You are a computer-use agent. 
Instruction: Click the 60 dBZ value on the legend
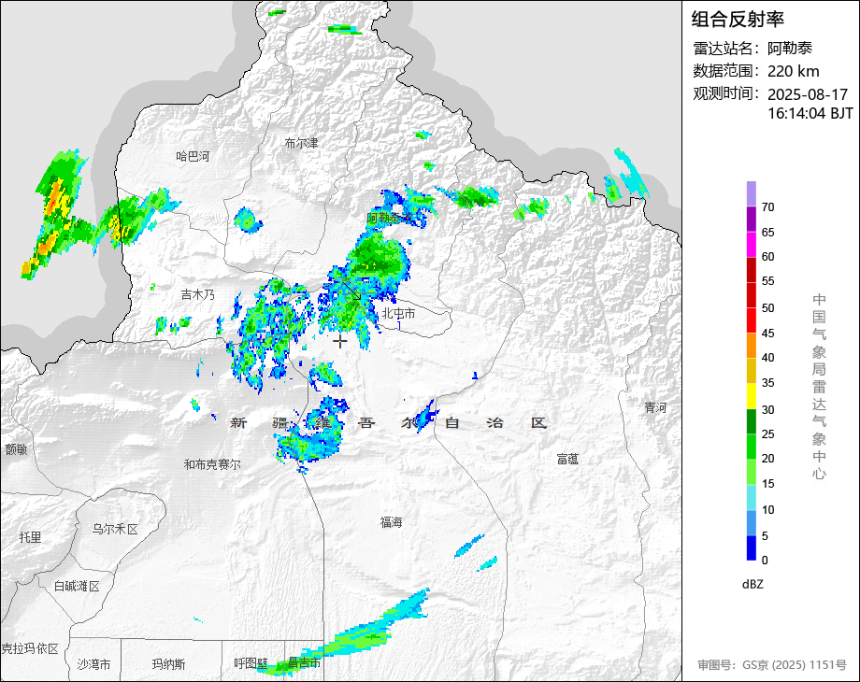pyautogui.click(x=768, y=257)
